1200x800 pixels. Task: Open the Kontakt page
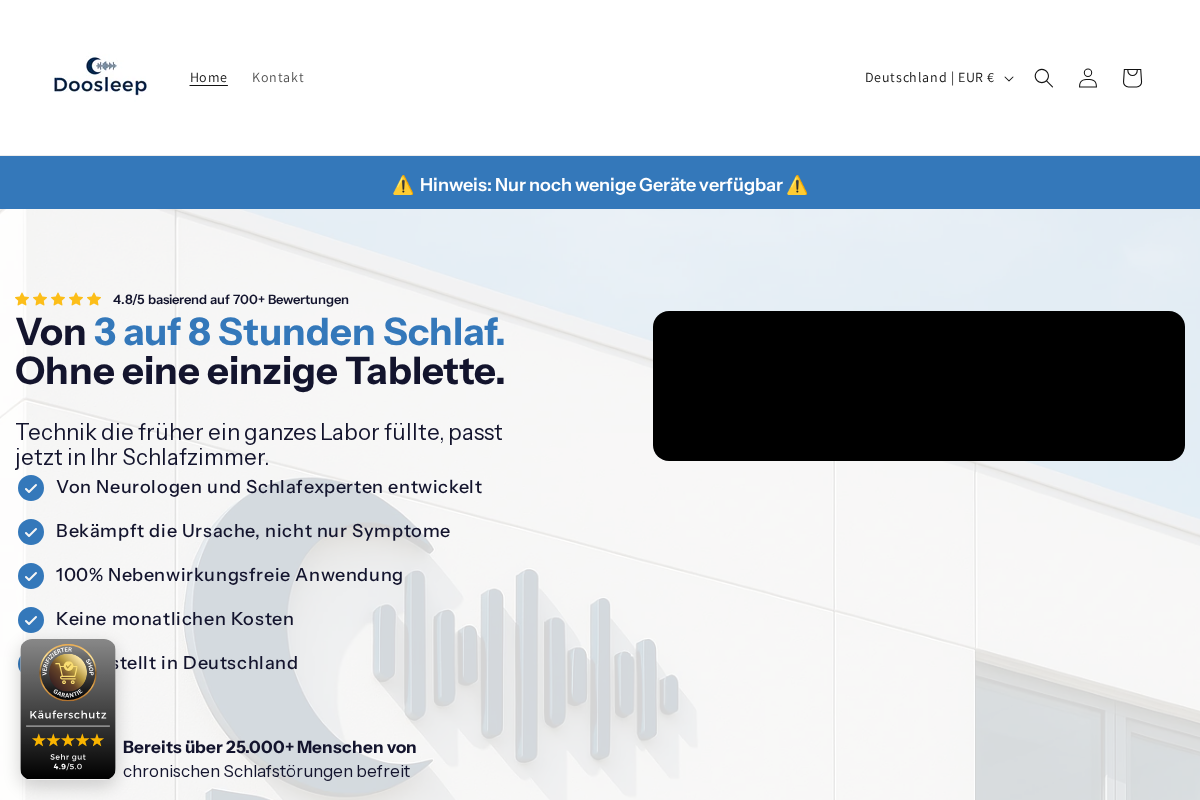pyautogui.click(x=278, y=77)
